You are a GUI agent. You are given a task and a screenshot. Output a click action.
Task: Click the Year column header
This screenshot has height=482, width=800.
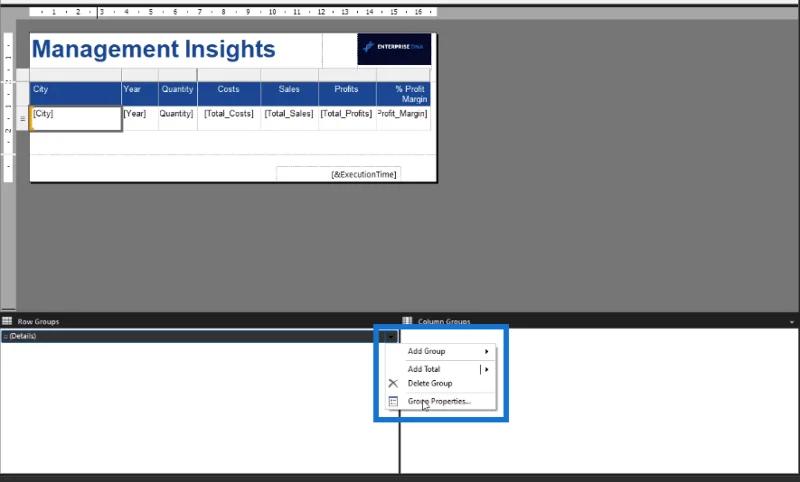(x=140, y=94)
